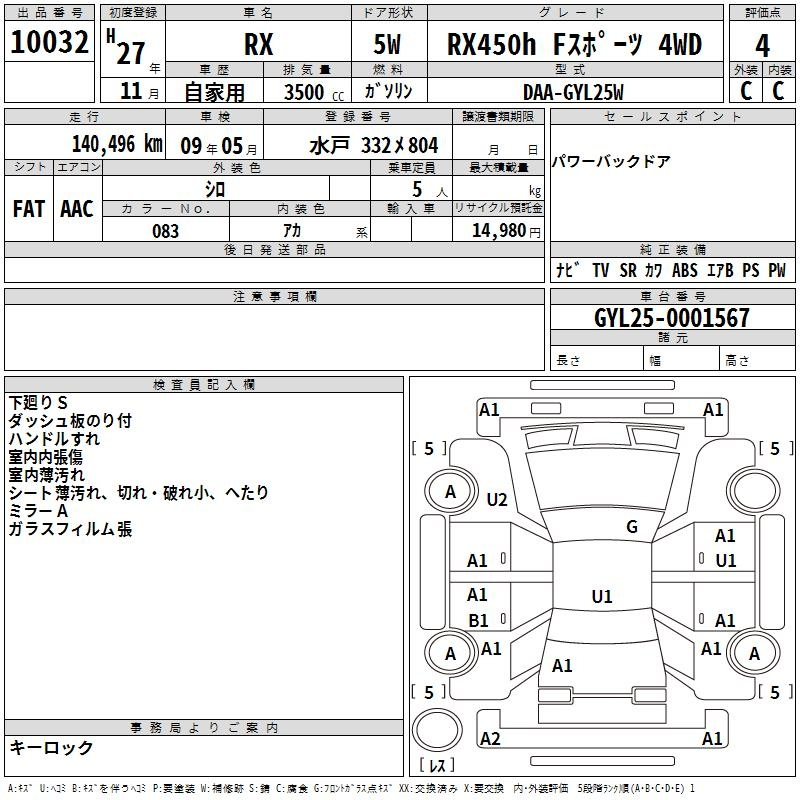Click the 注意事項欄 header
The width and height of the screenshot is (800, 800).
click(274, 296)
